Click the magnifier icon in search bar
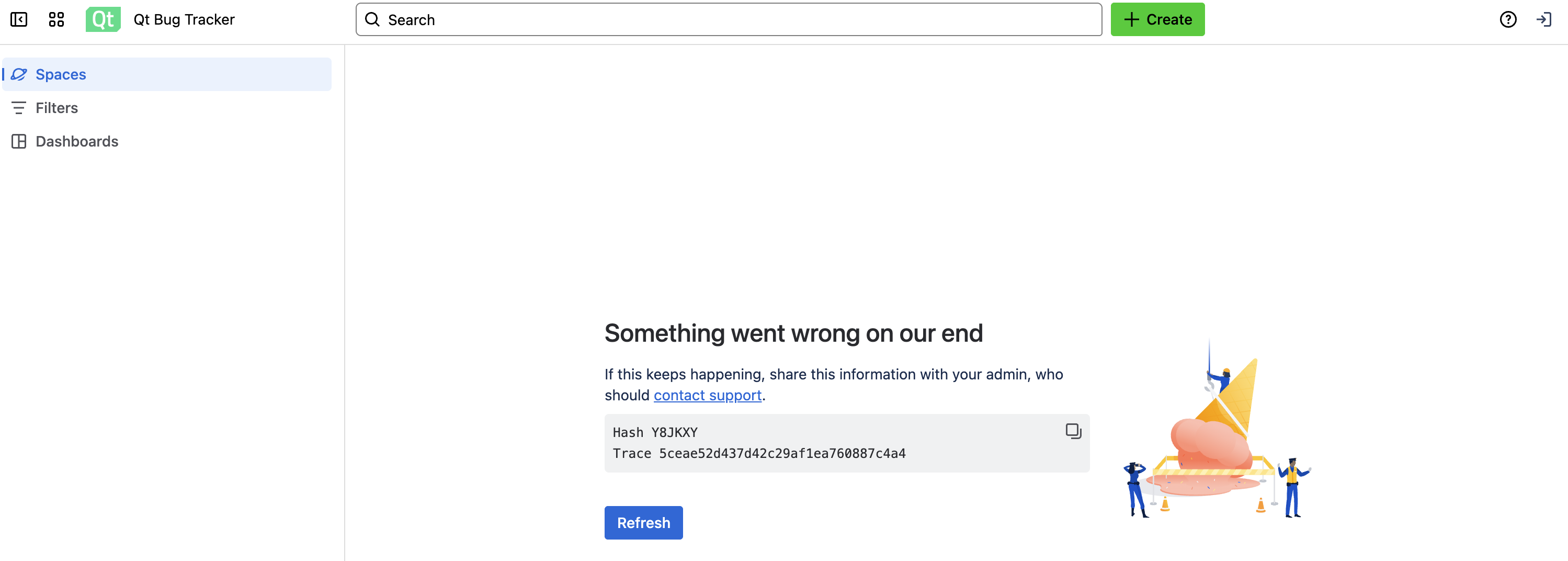This screenshot has height=561, width=1568. (x=372, y=19)
